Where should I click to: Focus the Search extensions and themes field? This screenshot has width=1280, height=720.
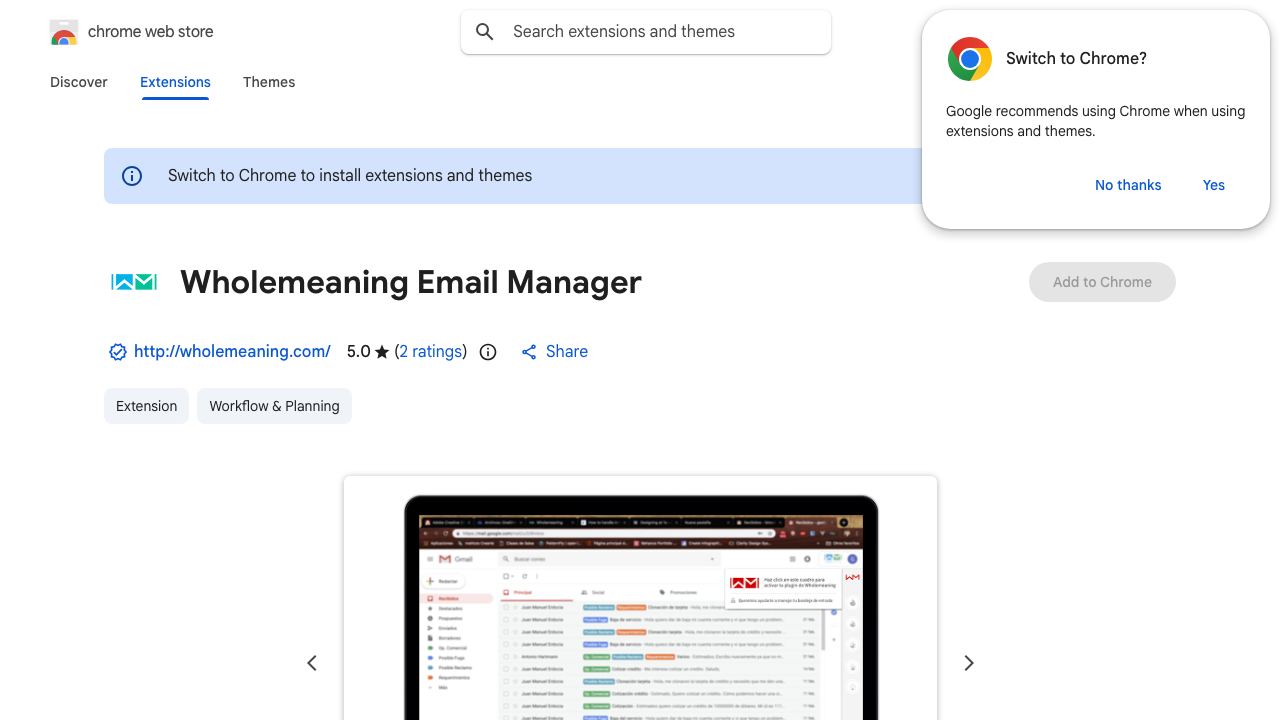[646, 32]
